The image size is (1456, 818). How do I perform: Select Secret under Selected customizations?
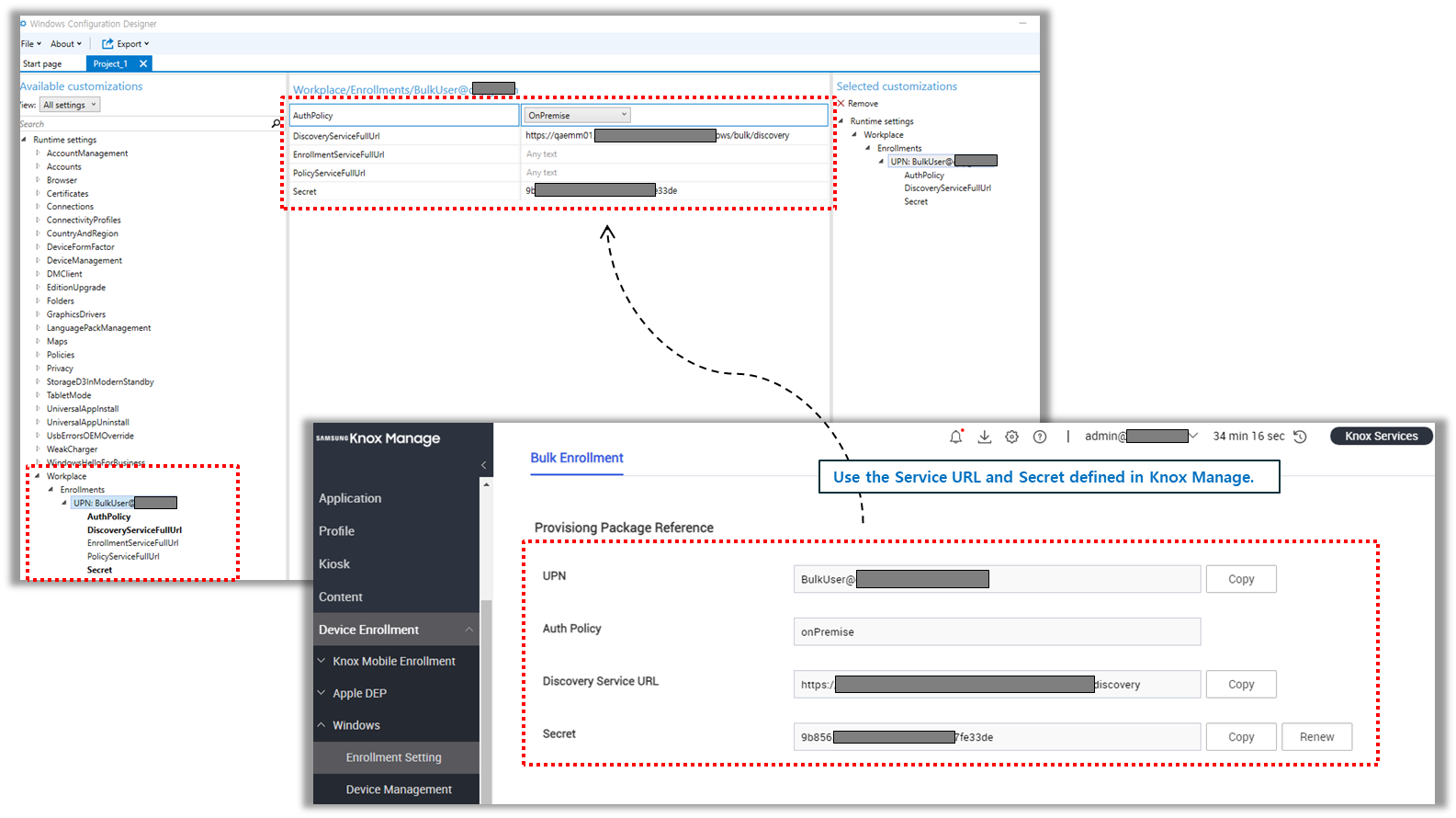click(x=916, y=201)
